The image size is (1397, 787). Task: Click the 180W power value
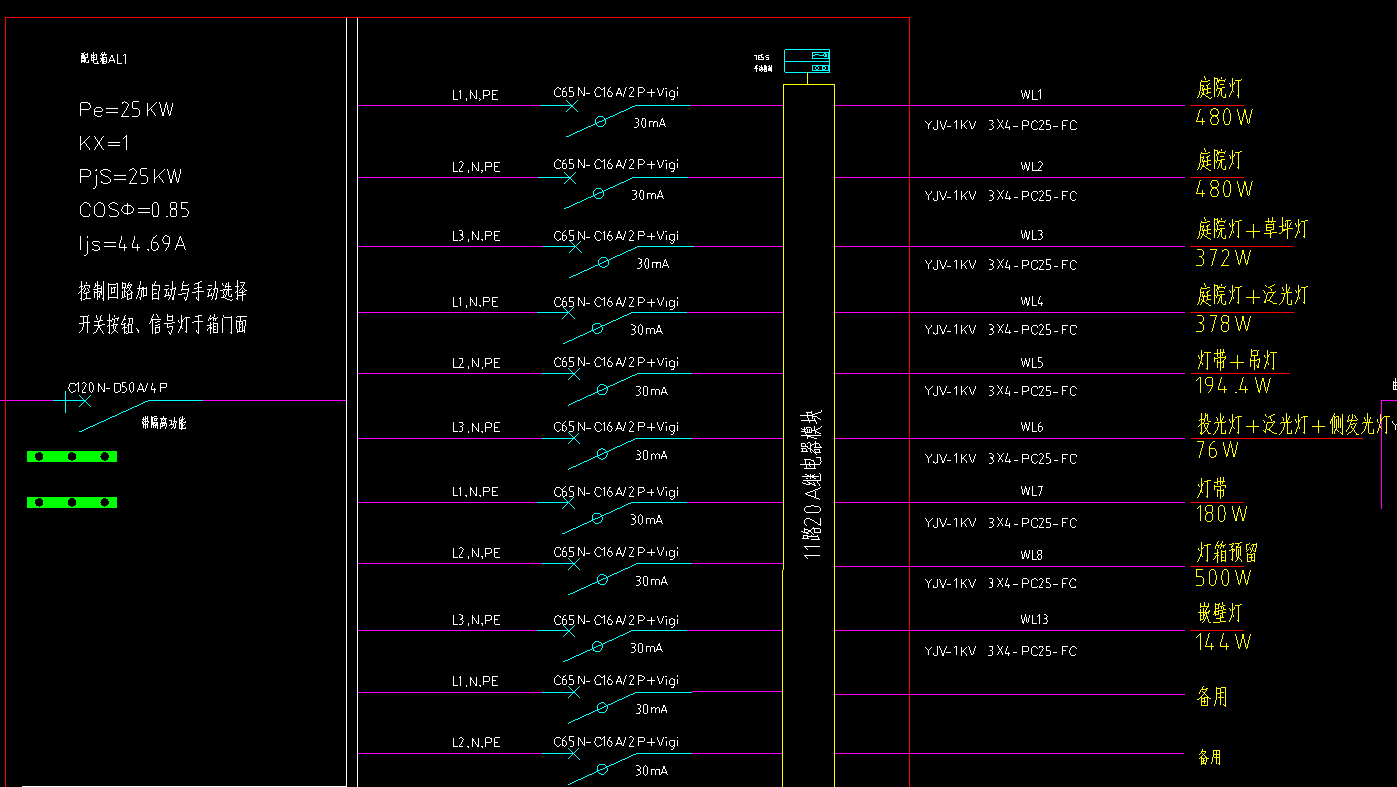tap(1221, 514)
